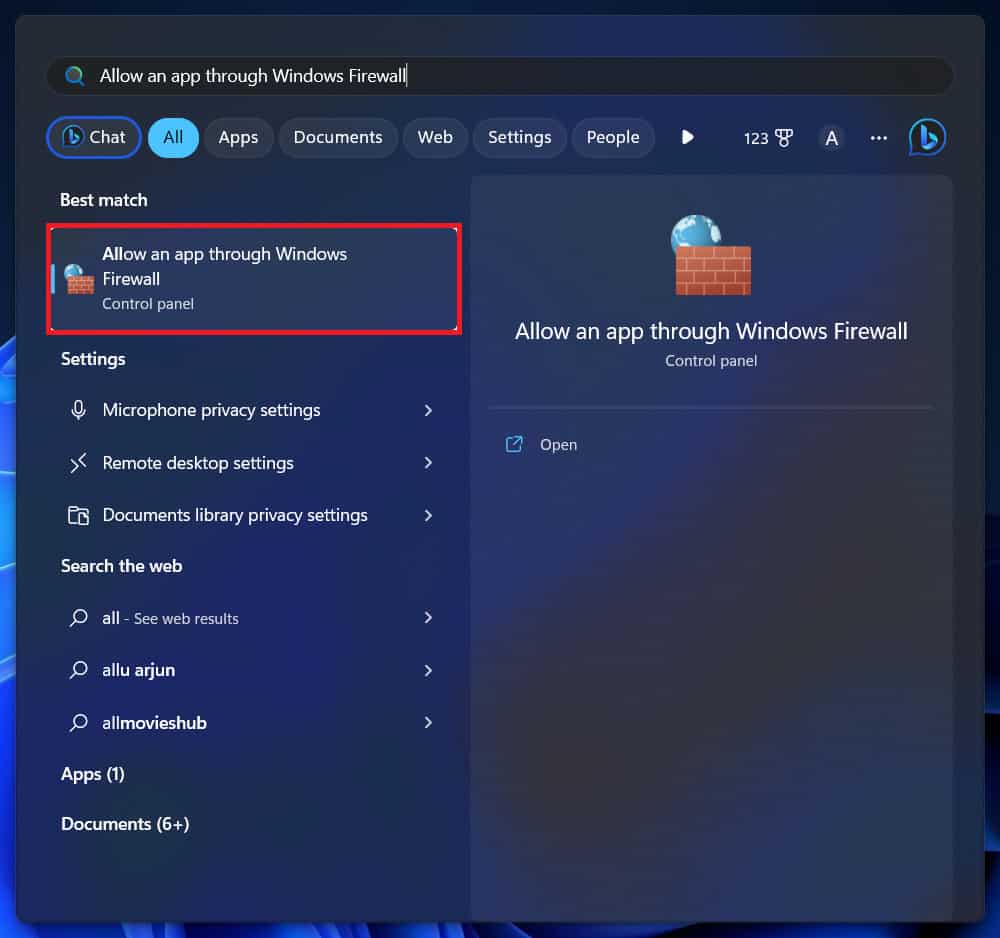Click the Documents library folder icon
1000x938 pixels.
coord(78,515)
